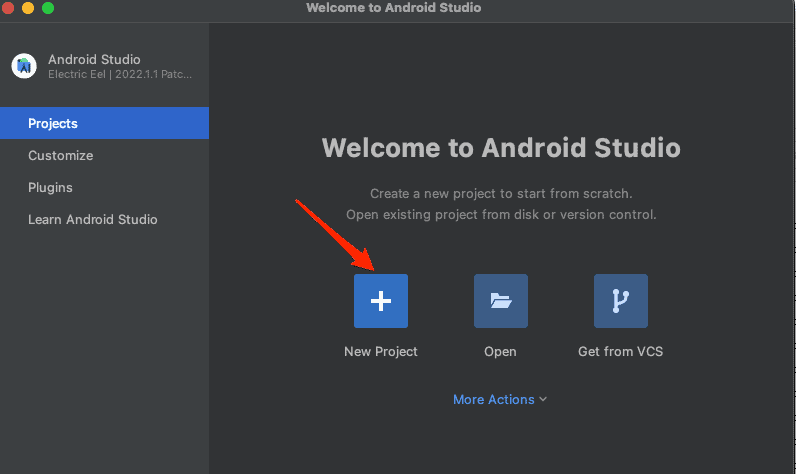This screenshot has width=796, height=474.
Task: Click the New Project text label
Action: click(380, 352)
